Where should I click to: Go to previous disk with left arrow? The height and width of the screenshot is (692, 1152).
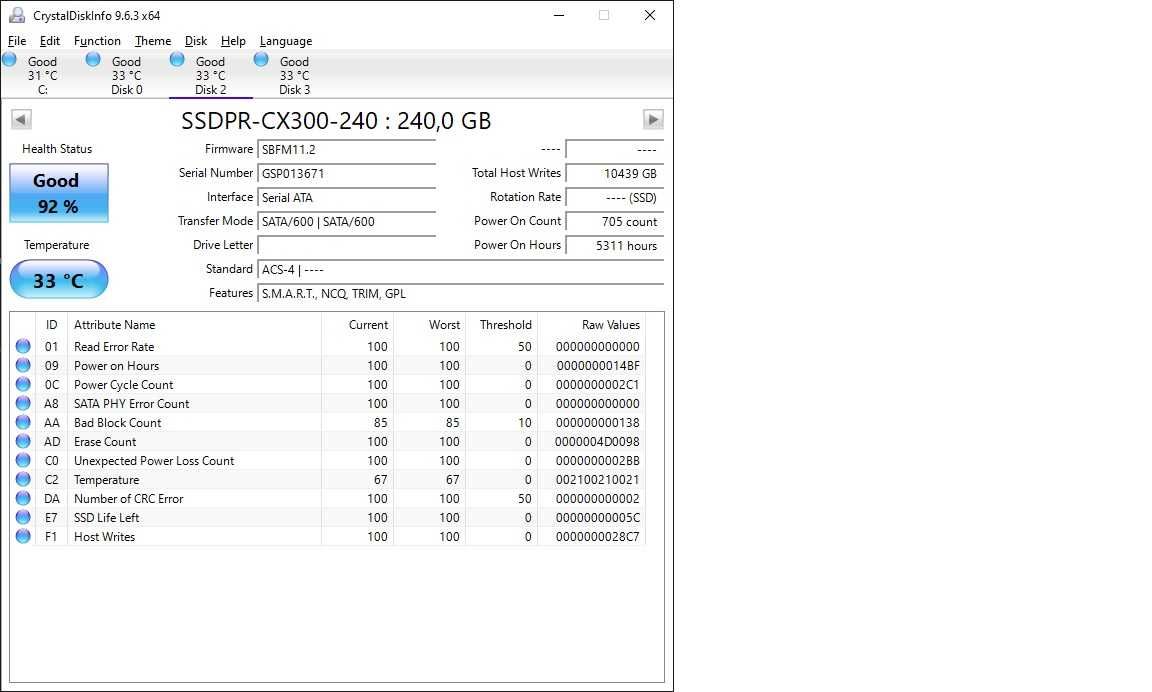[x=21, y=119]
